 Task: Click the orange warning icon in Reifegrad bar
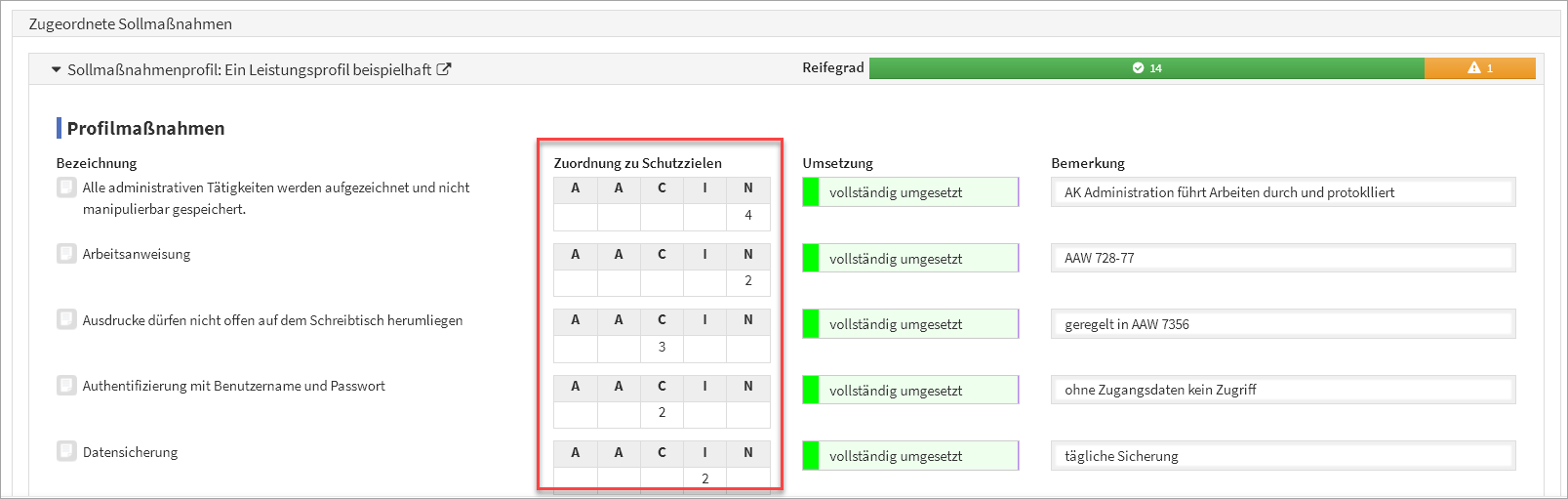1474,68
